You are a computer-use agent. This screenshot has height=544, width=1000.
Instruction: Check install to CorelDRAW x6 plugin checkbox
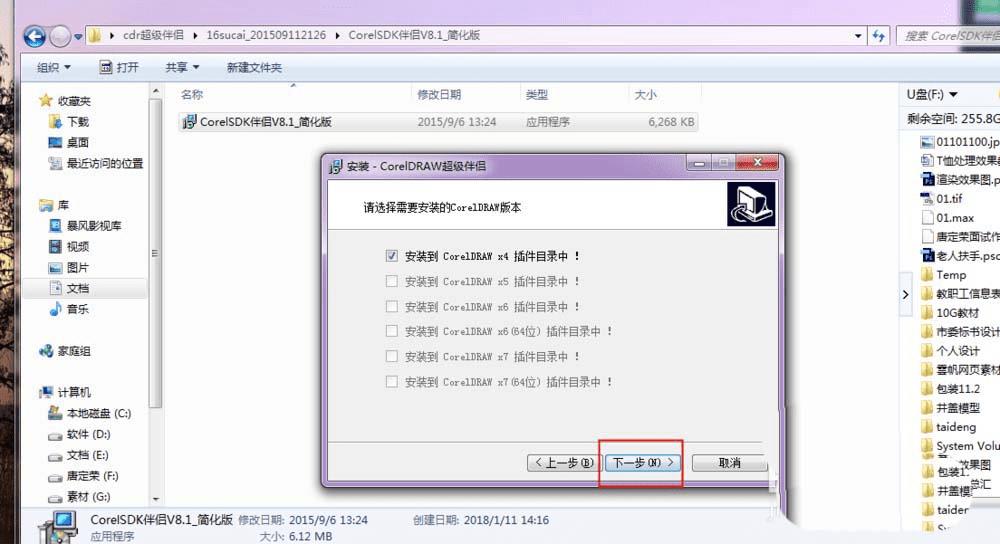pos(392,307)
